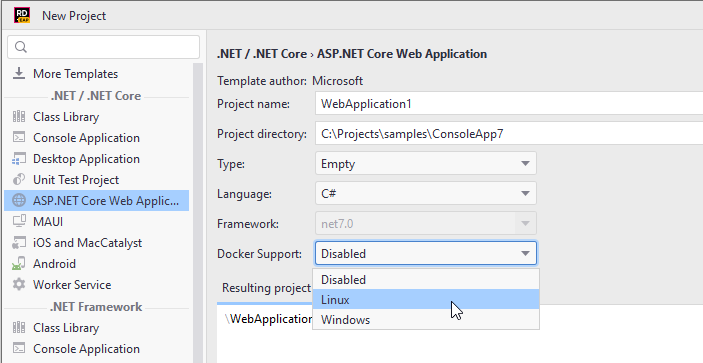Click the search magnifier icon
The height and width of the screenshot is (363, 703).
click(21, 47)
